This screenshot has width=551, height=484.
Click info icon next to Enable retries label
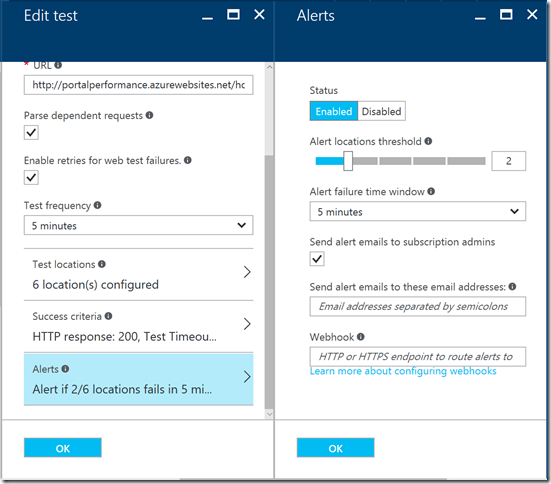point(188,160)
